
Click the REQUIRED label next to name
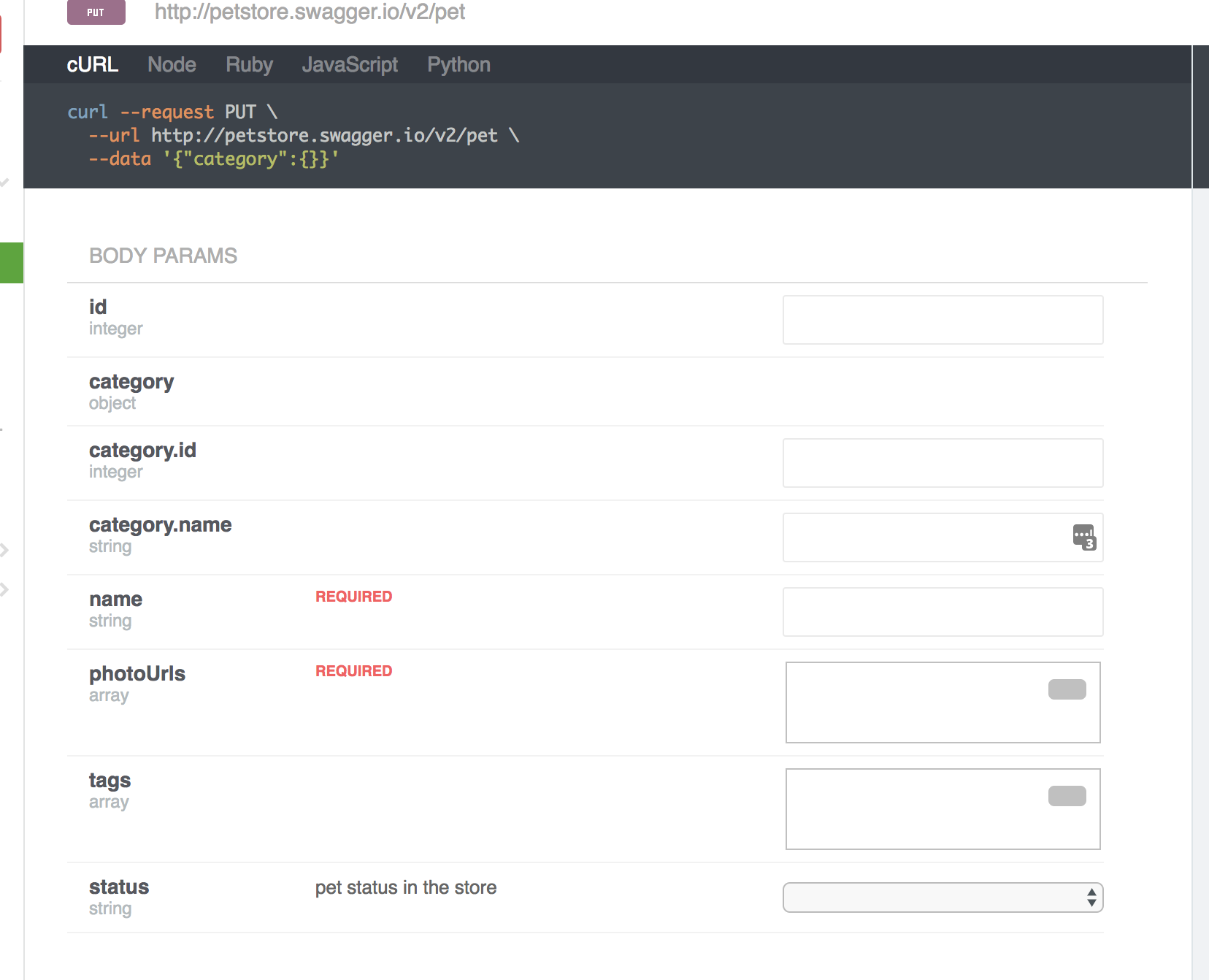[353, 597]
